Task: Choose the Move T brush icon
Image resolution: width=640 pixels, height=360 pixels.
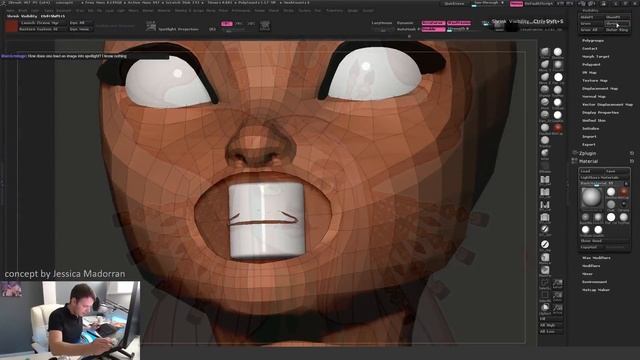Action: (545, 64)
